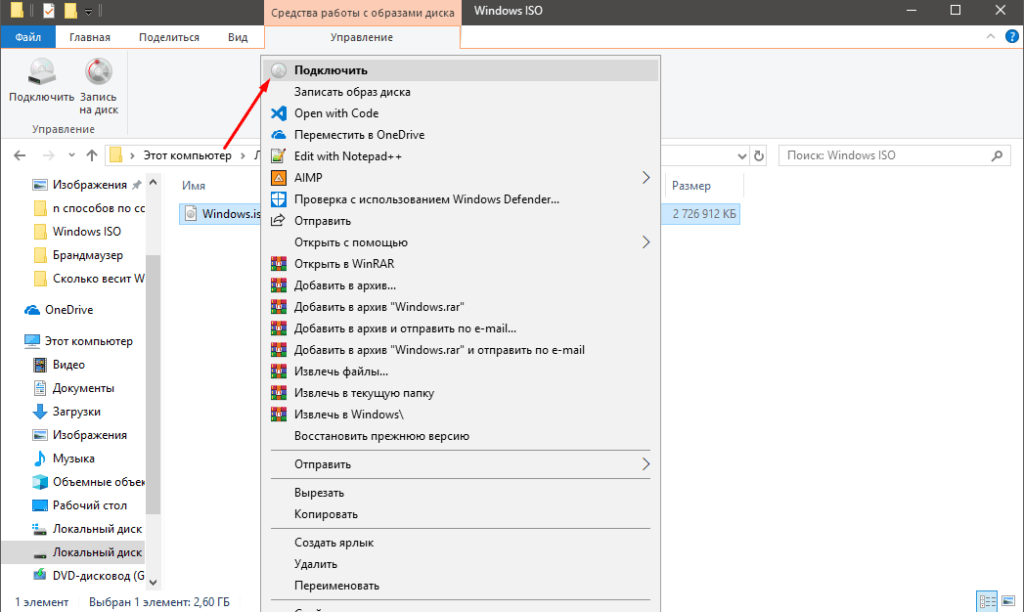Click the Файл blue button
The height and width of the screenshot is (612, 1024).
[x=28, y=37]
